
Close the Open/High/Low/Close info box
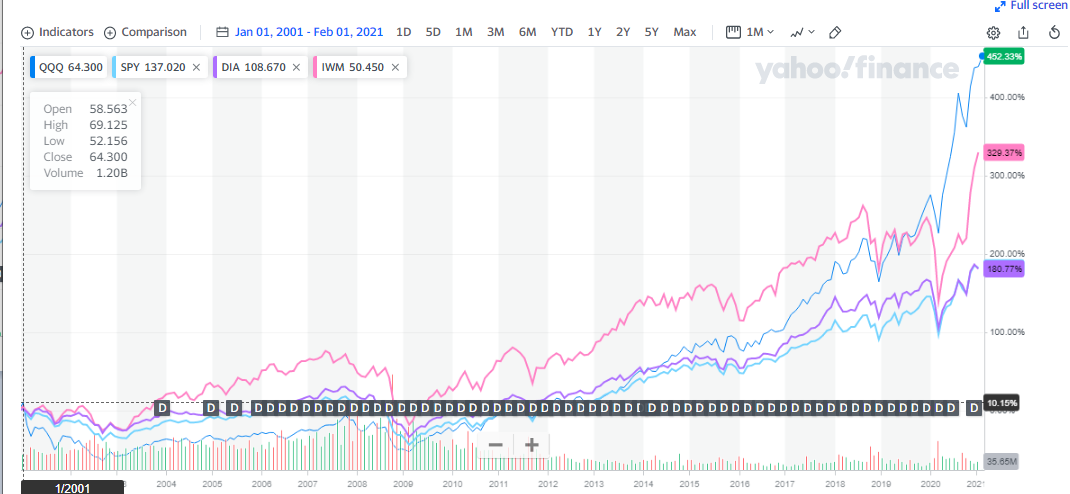coord(132,102)
